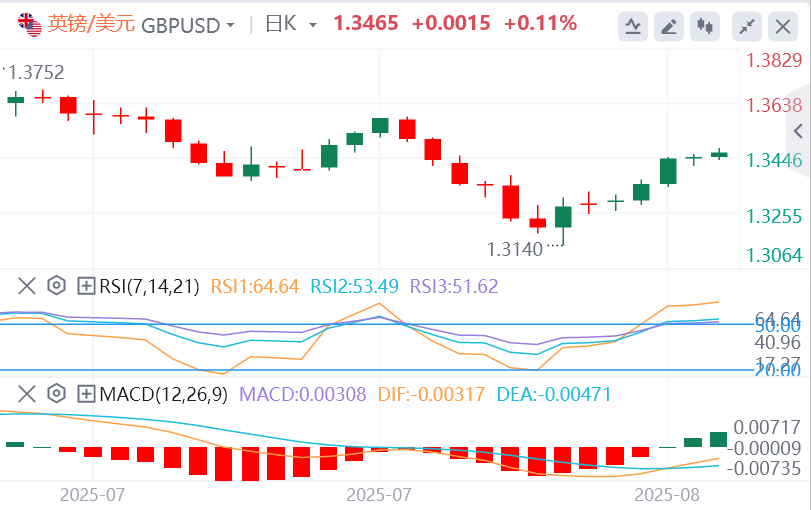The width and height of the screenshot is (811, 510).
Task: Click the MACD(12,26,9) indicator label
Action: click(x=160, y=394)
